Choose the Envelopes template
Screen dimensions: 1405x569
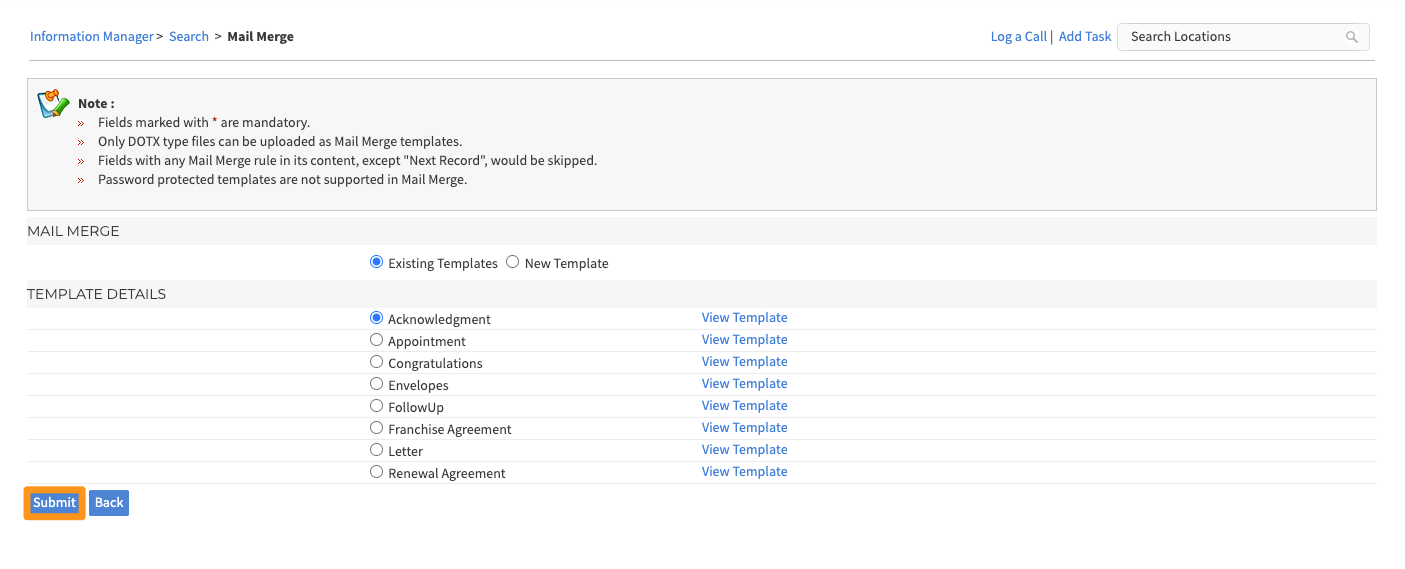click(376, 384)
